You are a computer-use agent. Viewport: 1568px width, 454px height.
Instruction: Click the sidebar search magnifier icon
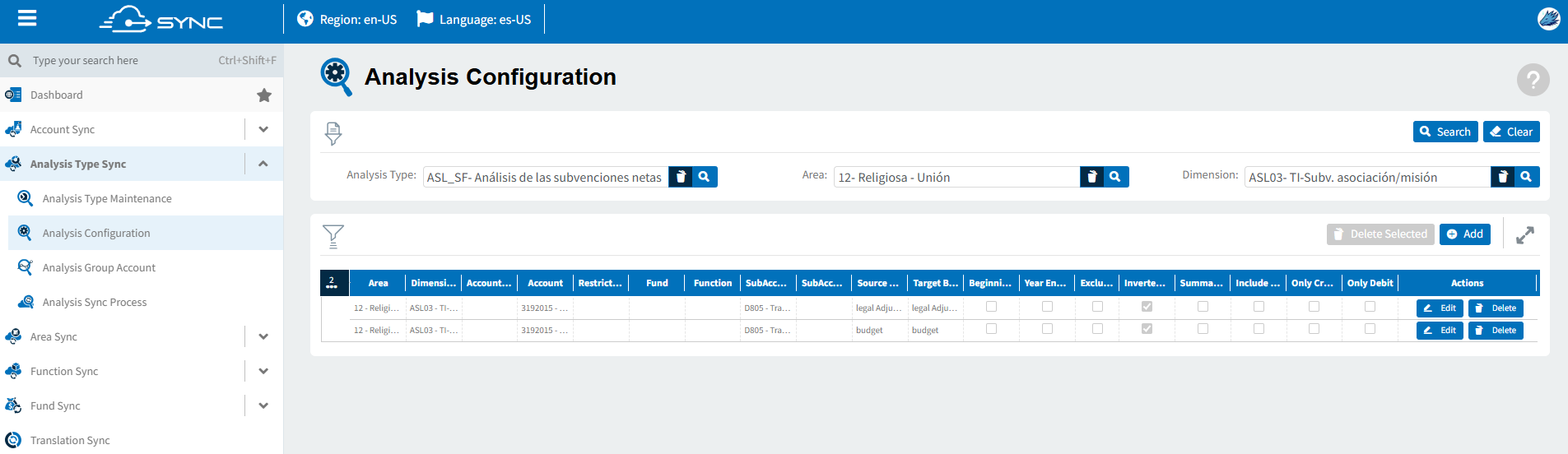point(14,61)
